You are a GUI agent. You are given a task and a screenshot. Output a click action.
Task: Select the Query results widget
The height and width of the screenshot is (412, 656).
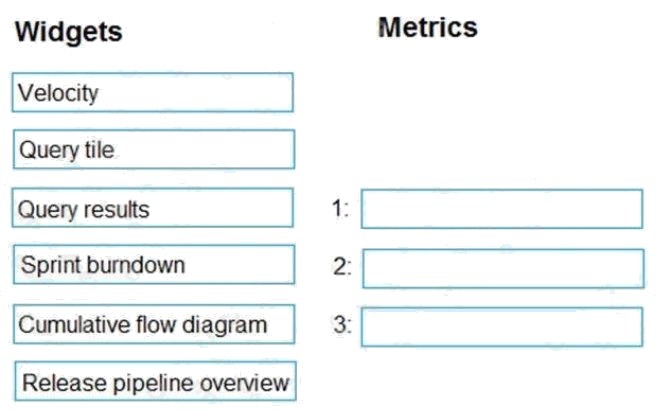[x=153, y=208]
